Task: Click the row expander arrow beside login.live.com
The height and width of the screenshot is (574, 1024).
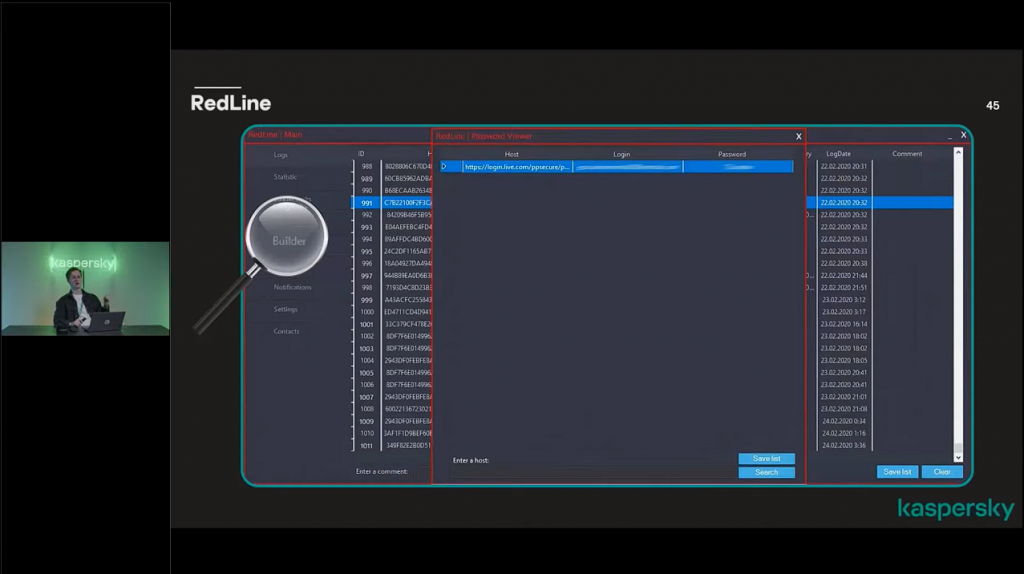Action: (x=444, y=167)
